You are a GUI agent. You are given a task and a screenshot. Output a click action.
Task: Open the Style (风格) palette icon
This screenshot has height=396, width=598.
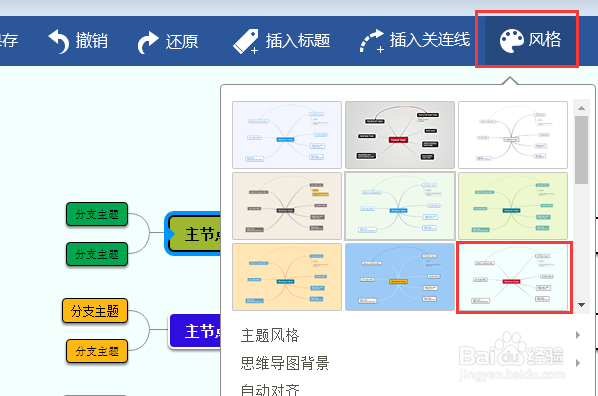[x=511, y=40]
